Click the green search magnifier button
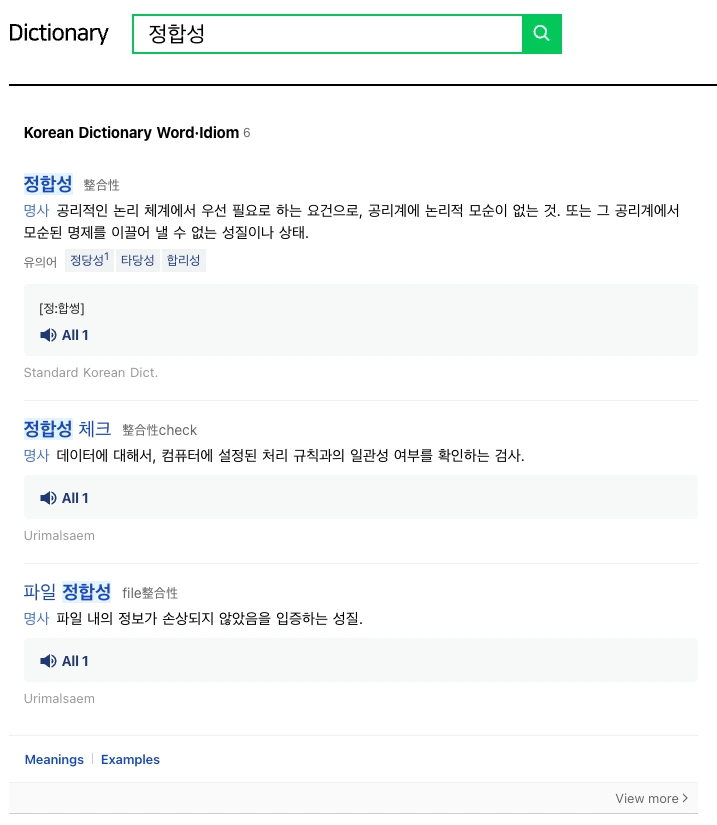This screenshot has width=717, height=825. (542, 34)
